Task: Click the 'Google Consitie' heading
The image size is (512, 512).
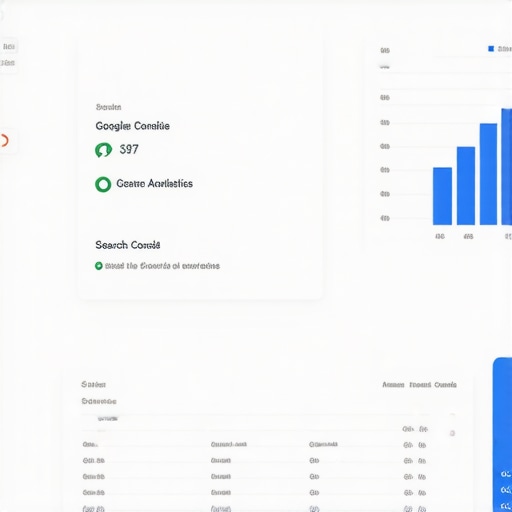Action: 132,126
